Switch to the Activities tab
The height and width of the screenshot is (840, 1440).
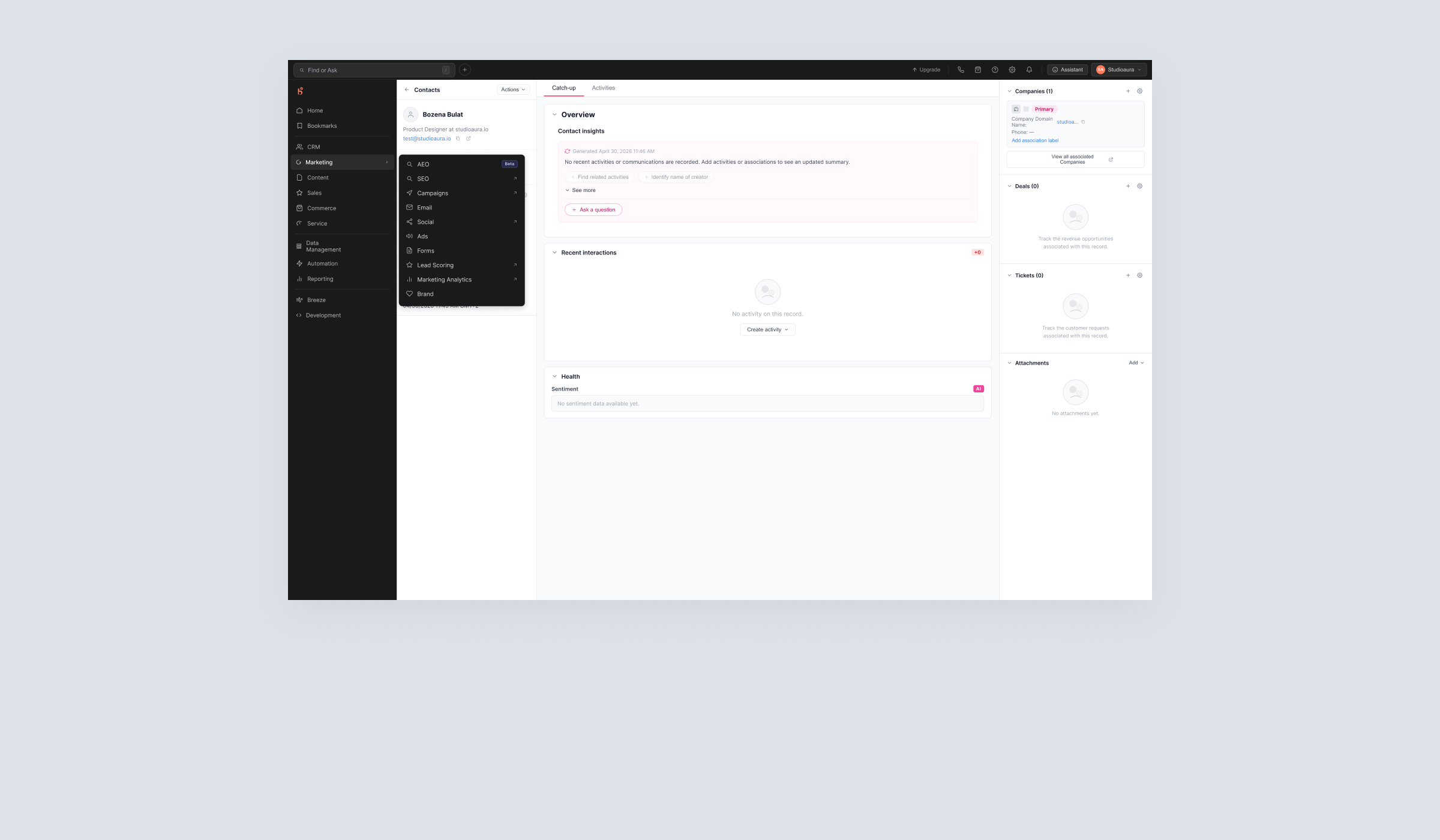click(603, 88)
